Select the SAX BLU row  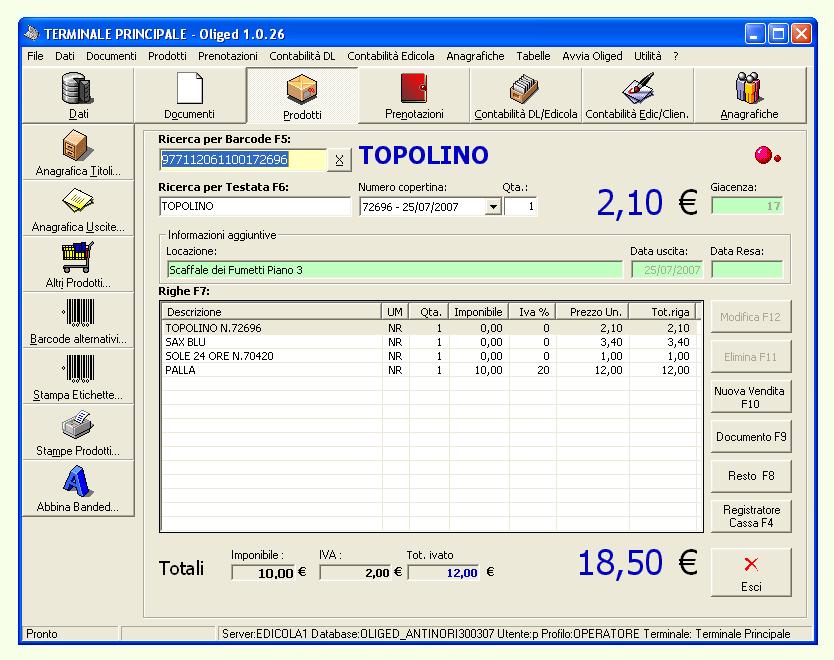(429, 342)
